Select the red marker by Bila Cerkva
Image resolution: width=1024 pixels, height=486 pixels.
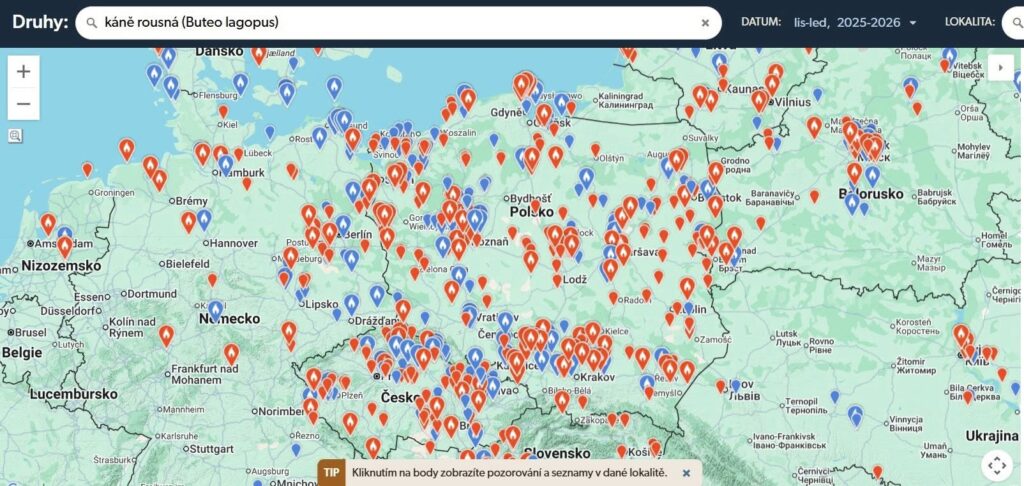click(967, 396)
